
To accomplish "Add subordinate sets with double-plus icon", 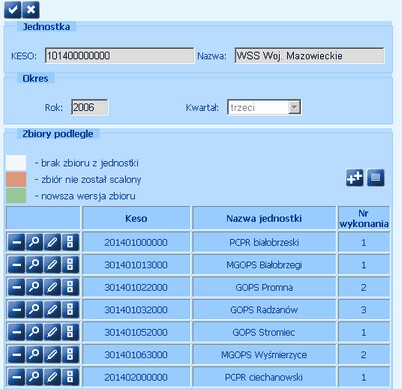I will point(355,178).
